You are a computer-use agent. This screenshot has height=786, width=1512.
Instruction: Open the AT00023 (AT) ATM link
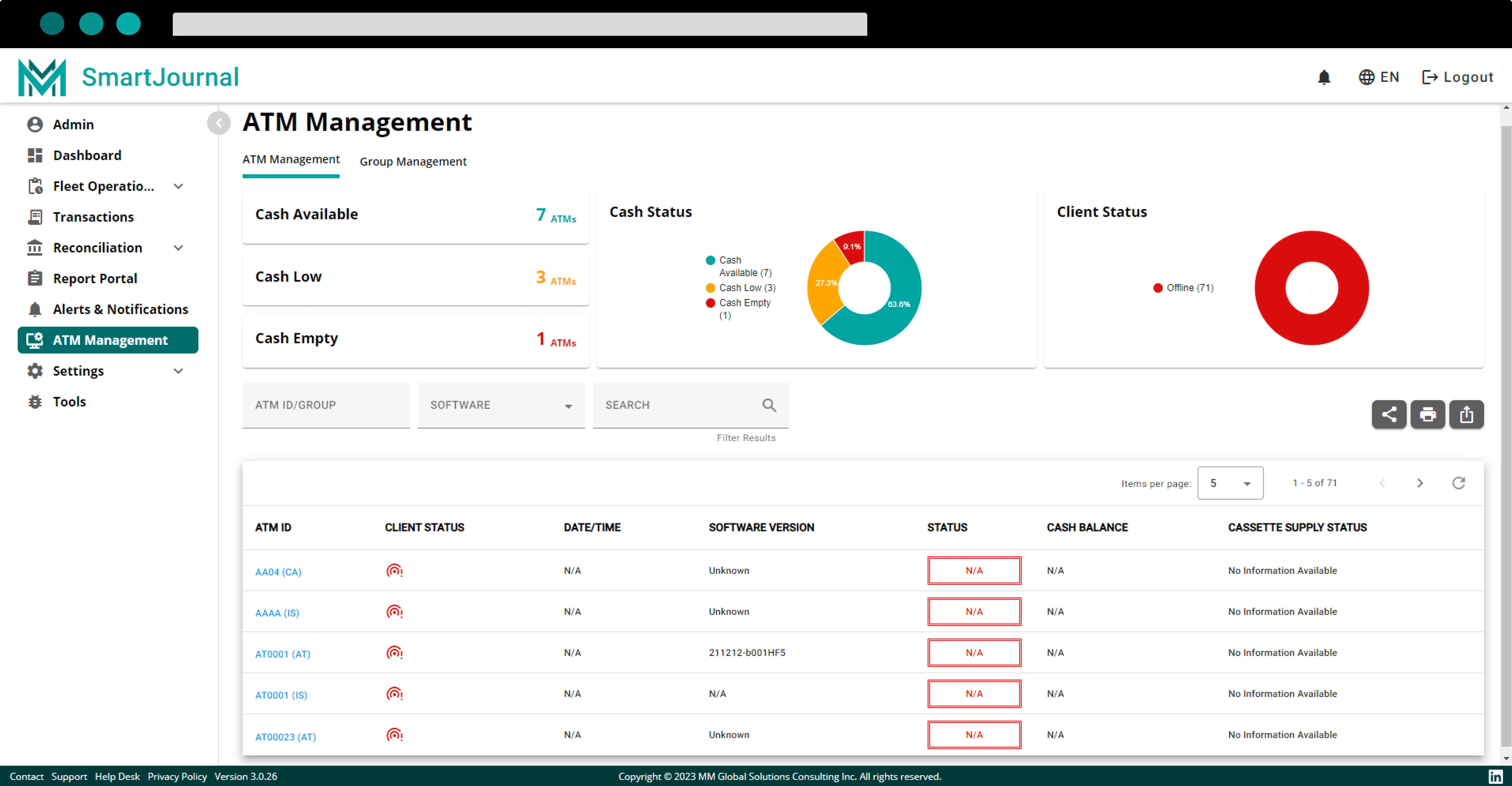[x=285, y=737]
